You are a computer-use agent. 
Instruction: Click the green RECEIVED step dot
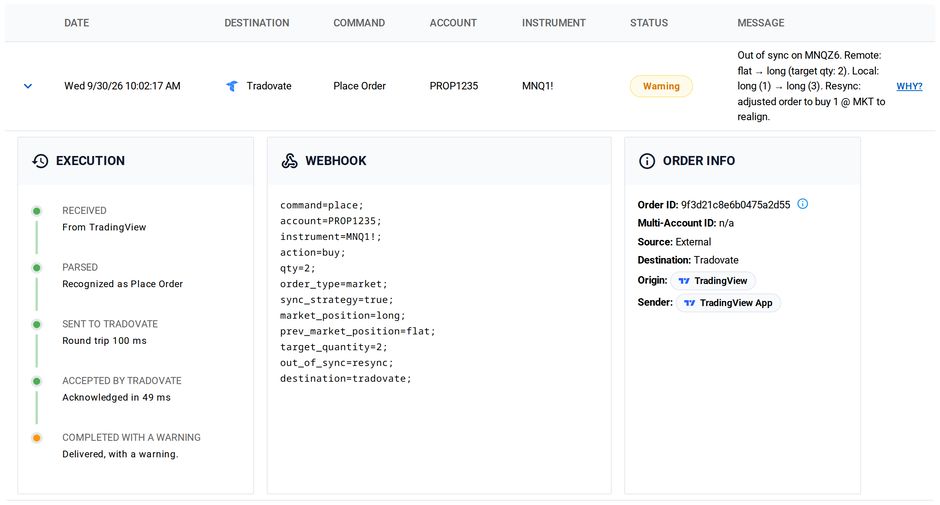tap(37, 211)
